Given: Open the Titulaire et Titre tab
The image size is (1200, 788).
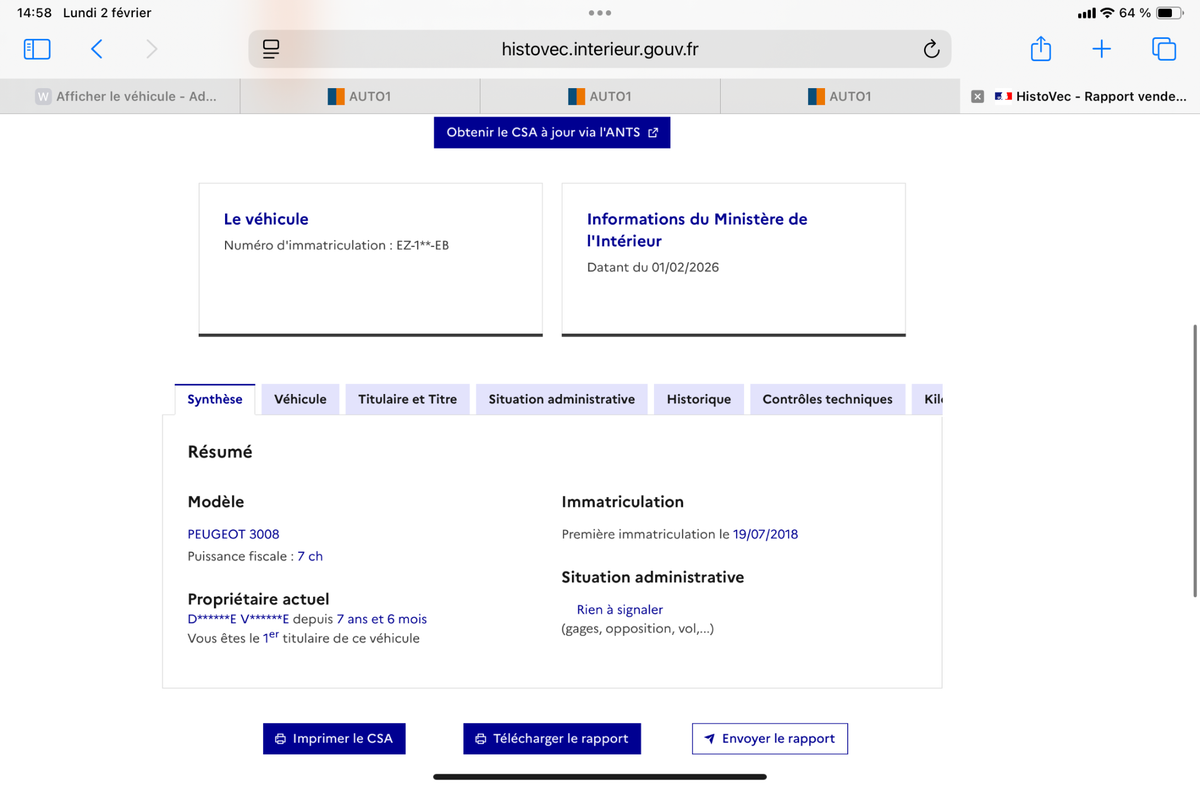Looking at the screenshot, I should (x=407, y=399).
